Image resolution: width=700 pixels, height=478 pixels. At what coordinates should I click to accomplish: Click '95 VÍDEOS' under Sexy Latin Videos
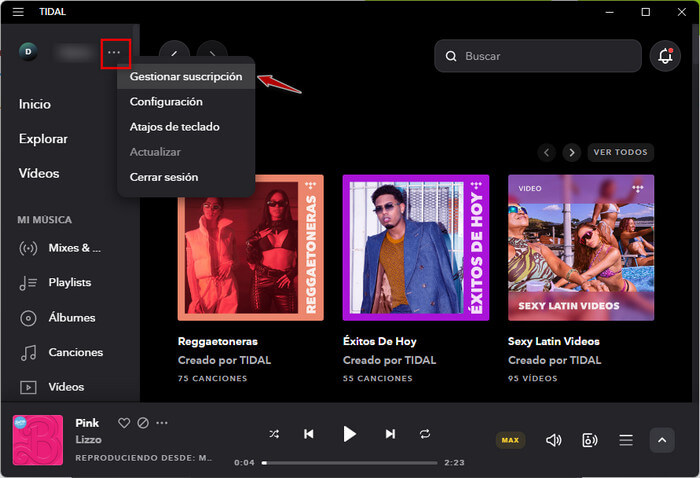(533, 379)
